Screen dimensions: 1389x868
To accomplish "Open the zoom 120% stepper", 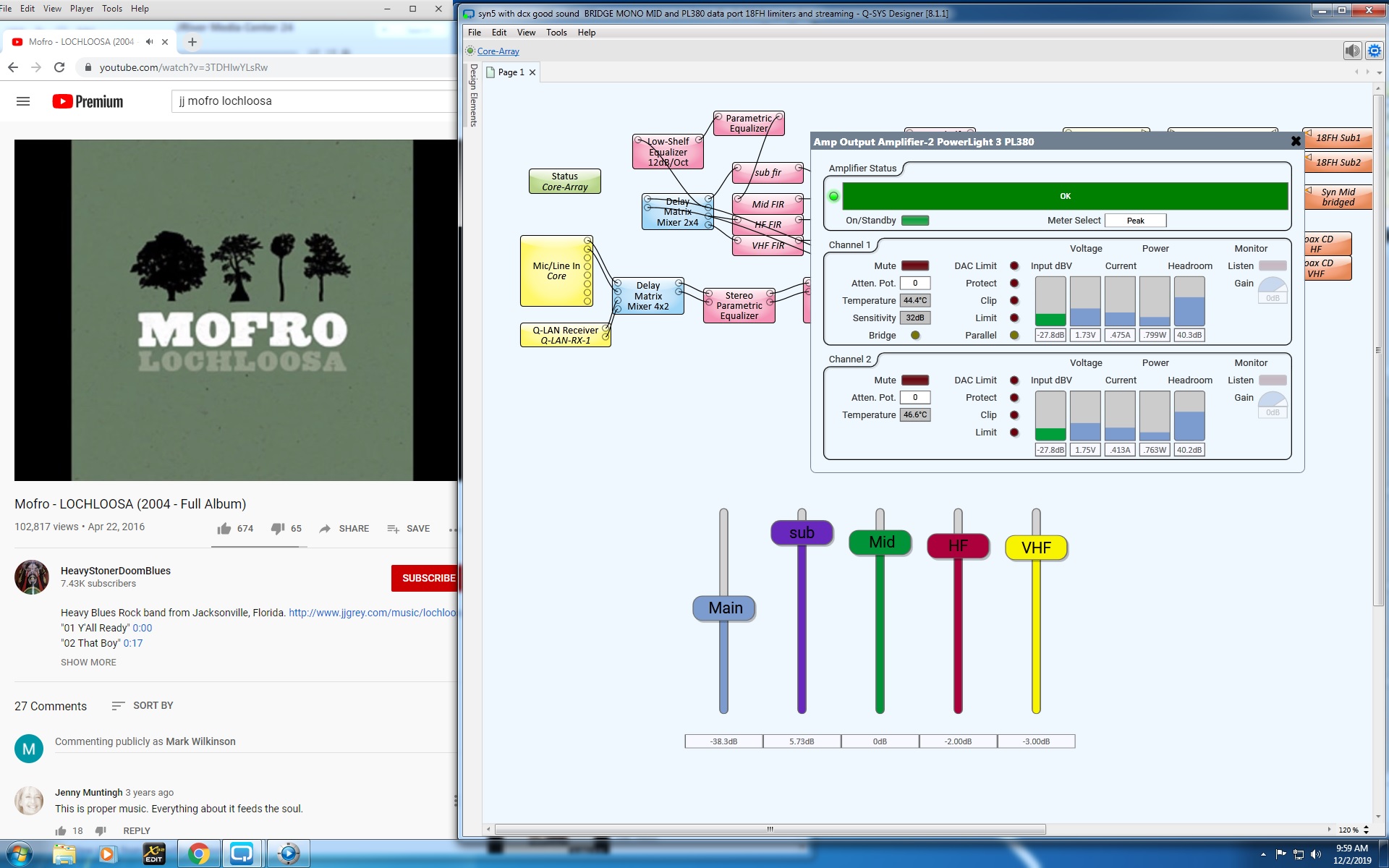I will coord(1366,830).
